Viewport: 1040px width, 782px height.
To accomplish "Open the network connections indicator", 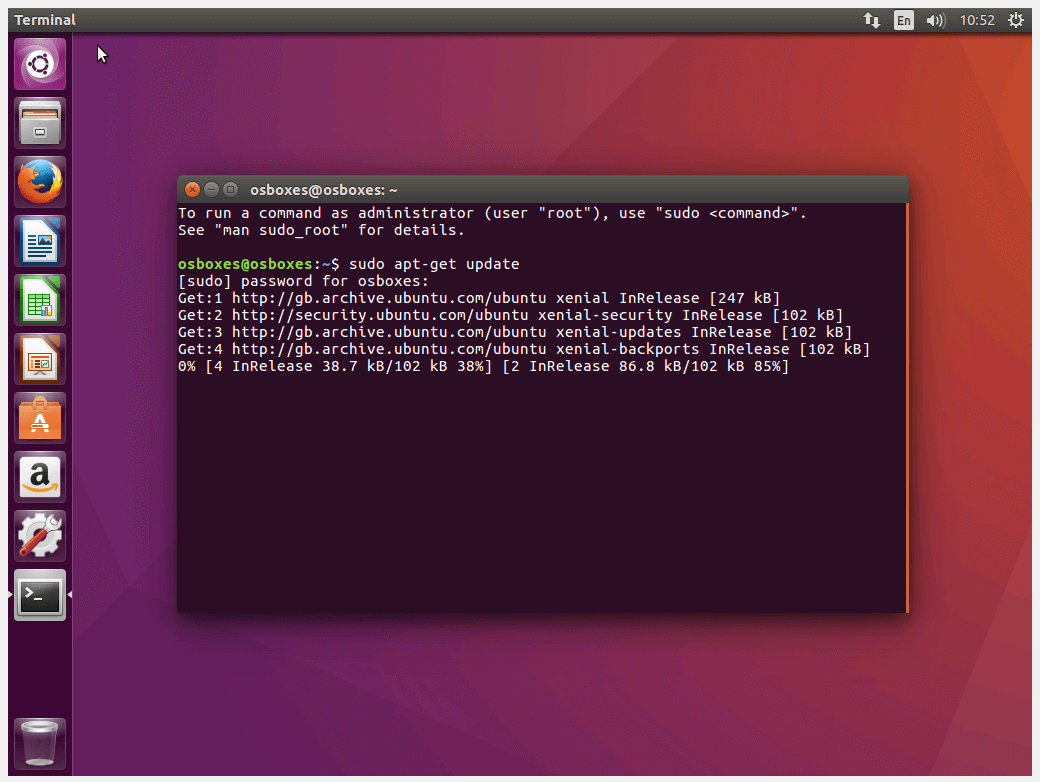I will [872, 20].
